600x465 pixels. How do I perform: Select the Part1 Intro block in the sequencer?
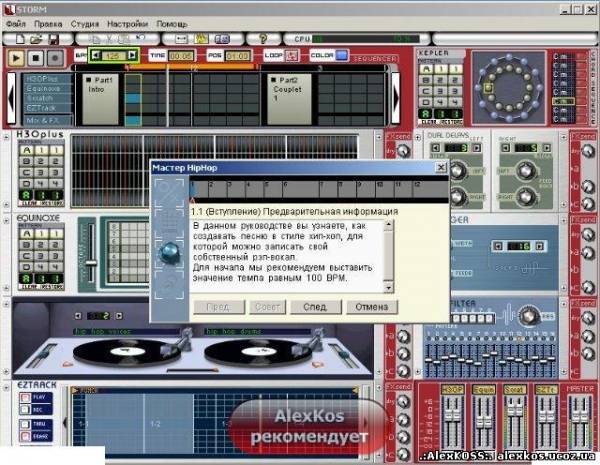pos(100,99)
